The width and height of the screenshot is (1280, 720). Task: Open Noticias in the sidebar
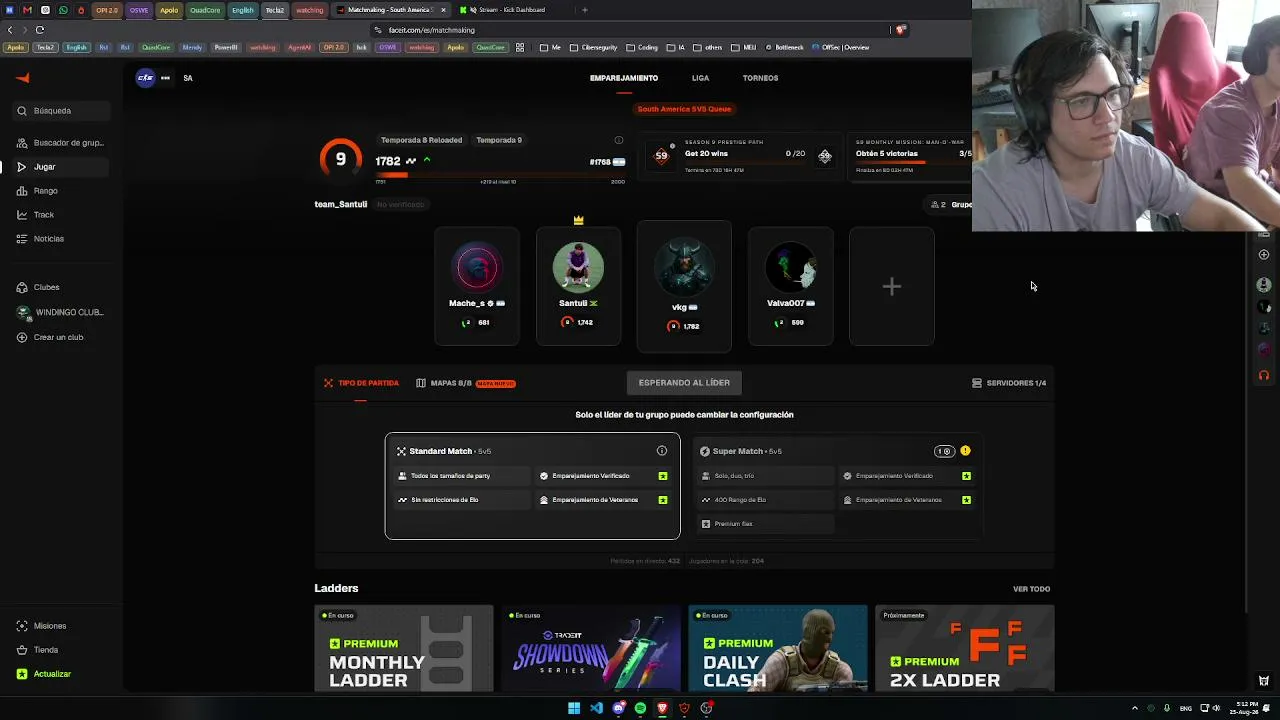pyautogui.click(x=60, y=239)
